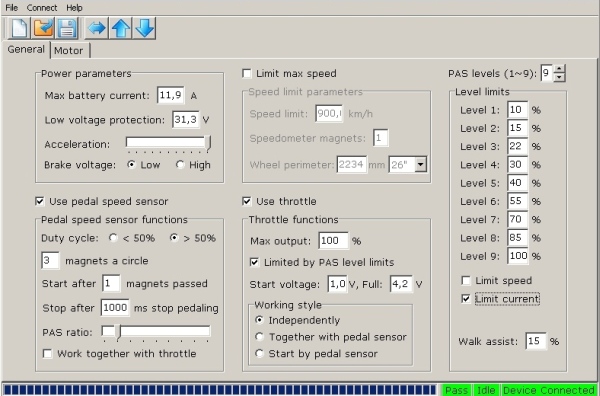Screen dimensions: 600x396
Task: Open the wheel size 26" dropdown
Action: [x=421, y=165]
